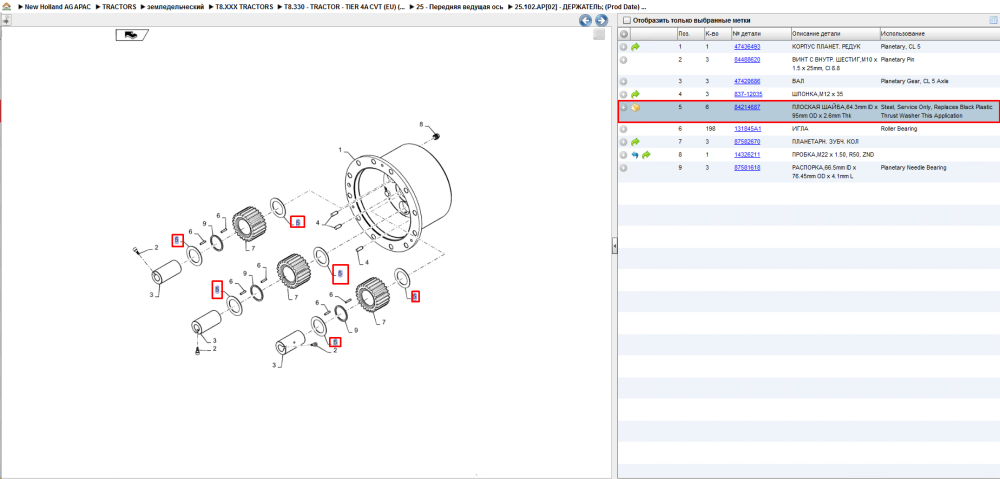The width and height of the screenshot is (1000, 479).
Task: Select the 'ПЛОСКАЯ ШАЙБА' description cell
Action: 834,112
